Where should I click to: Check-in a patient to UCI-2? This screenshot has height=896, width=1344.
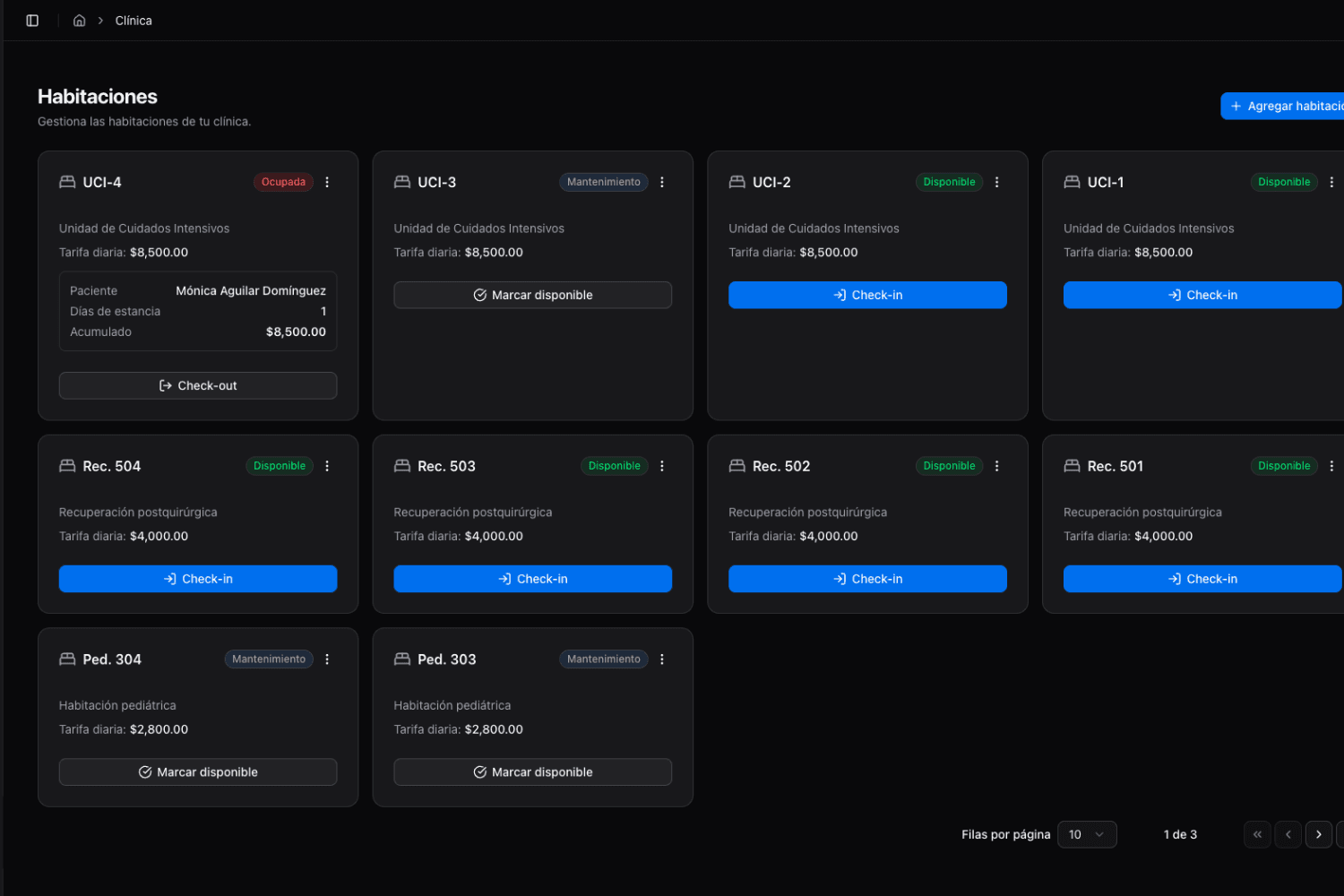[x=866, y=295]
